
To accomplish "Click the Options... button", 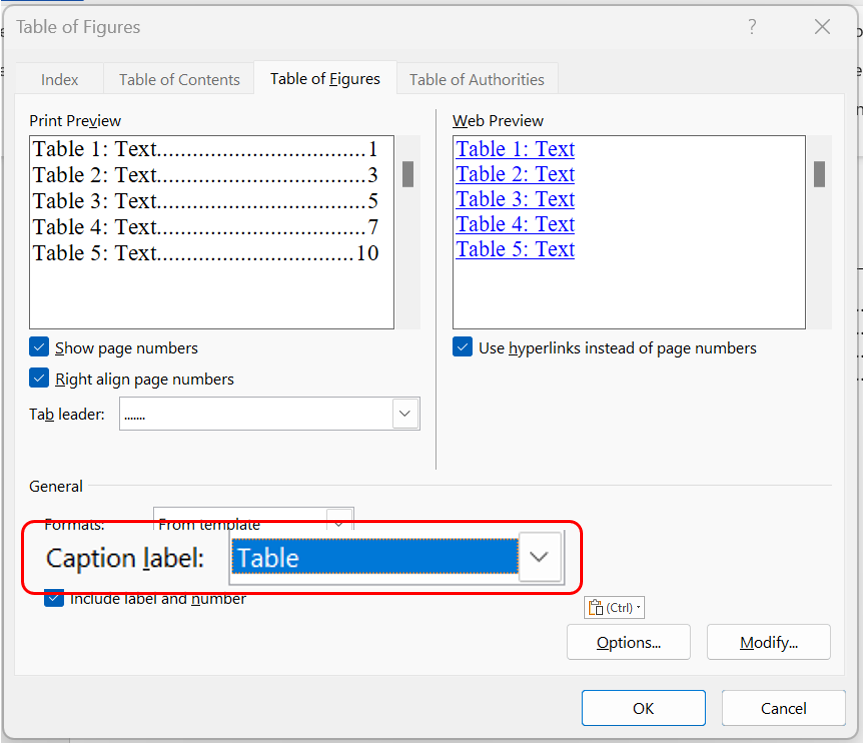I will pyautogui.click(x=628, y=642).
